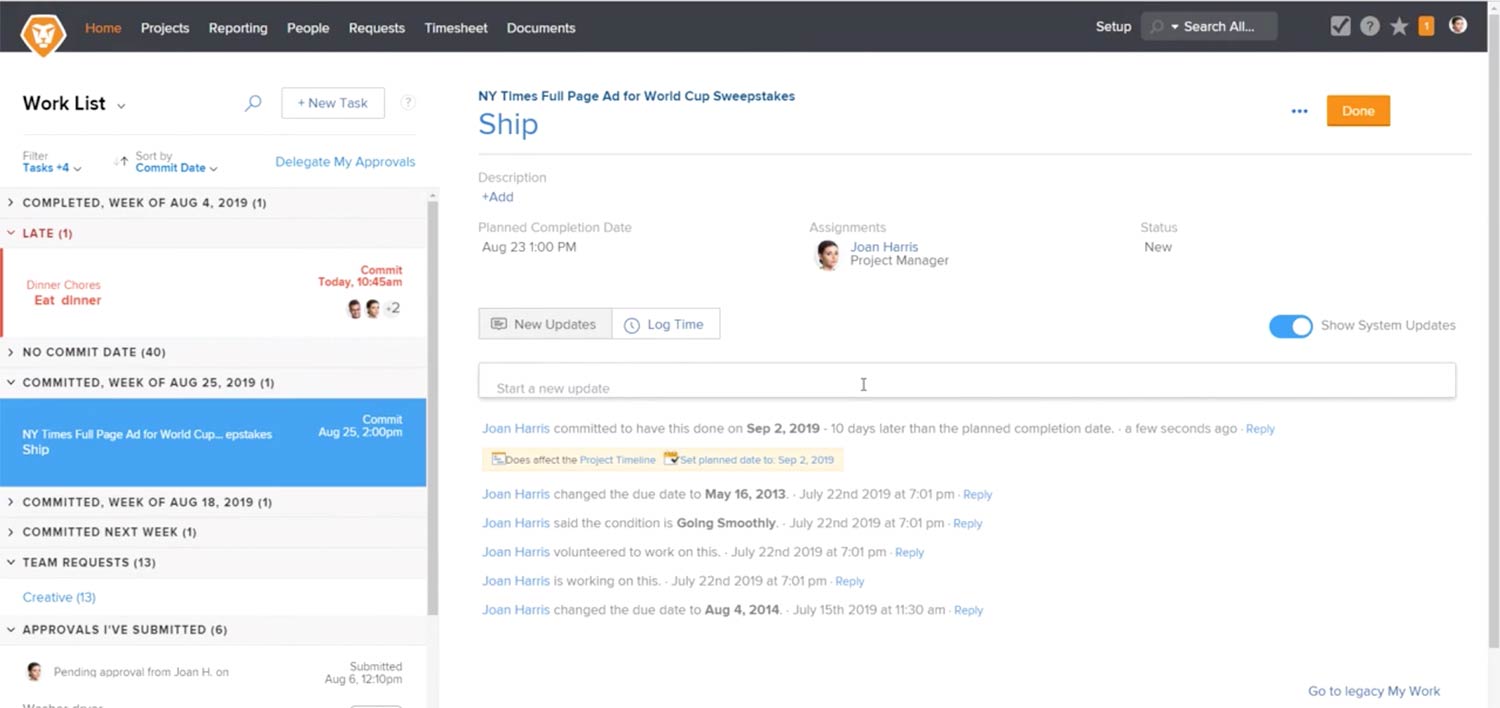Click Go to legacy My Work link
The image size is (1500, 708).
(x=1374, y=691)
